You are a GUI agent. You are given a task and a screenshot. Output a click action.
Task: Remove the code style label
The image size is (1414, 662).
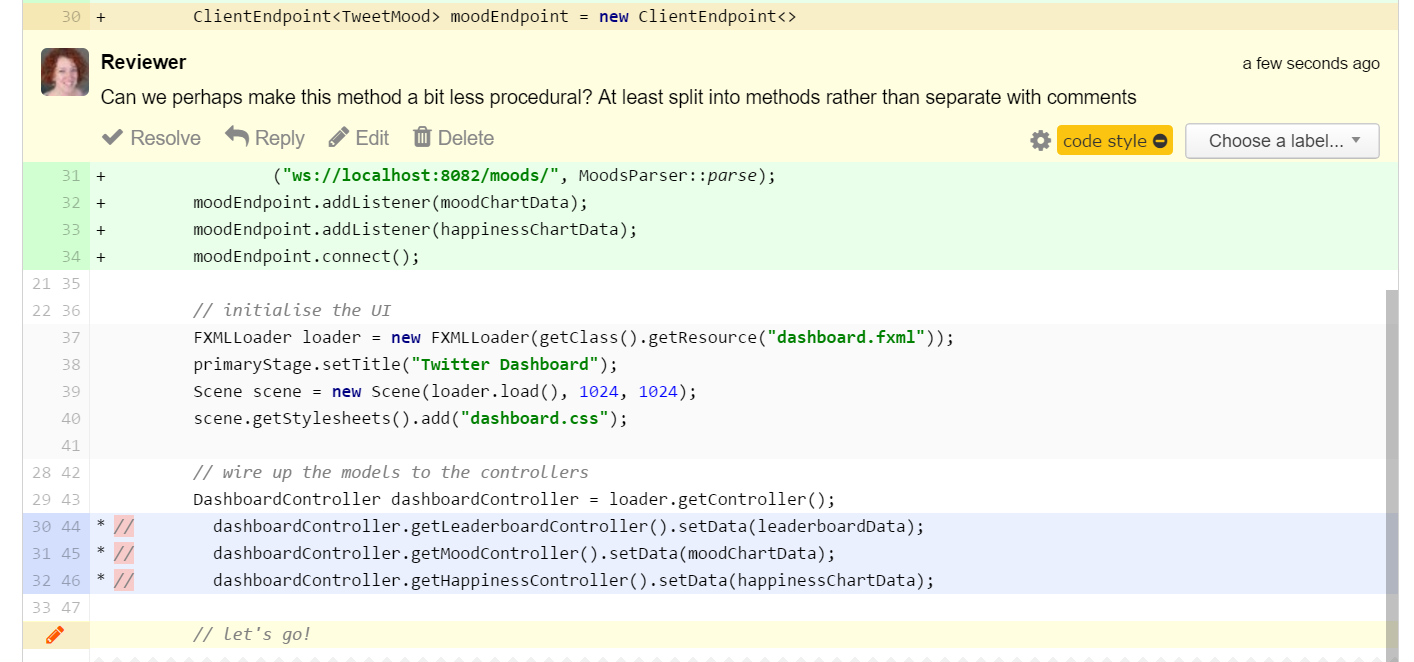[1160, 141]
